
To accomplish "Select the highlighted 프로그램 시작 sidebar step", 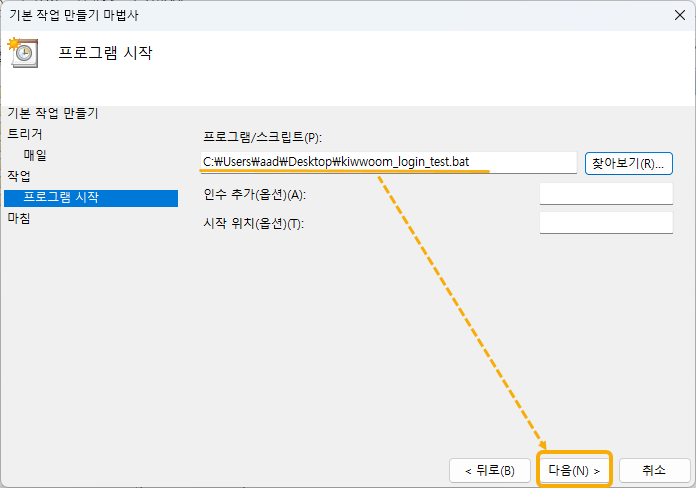I will (61, 198).
